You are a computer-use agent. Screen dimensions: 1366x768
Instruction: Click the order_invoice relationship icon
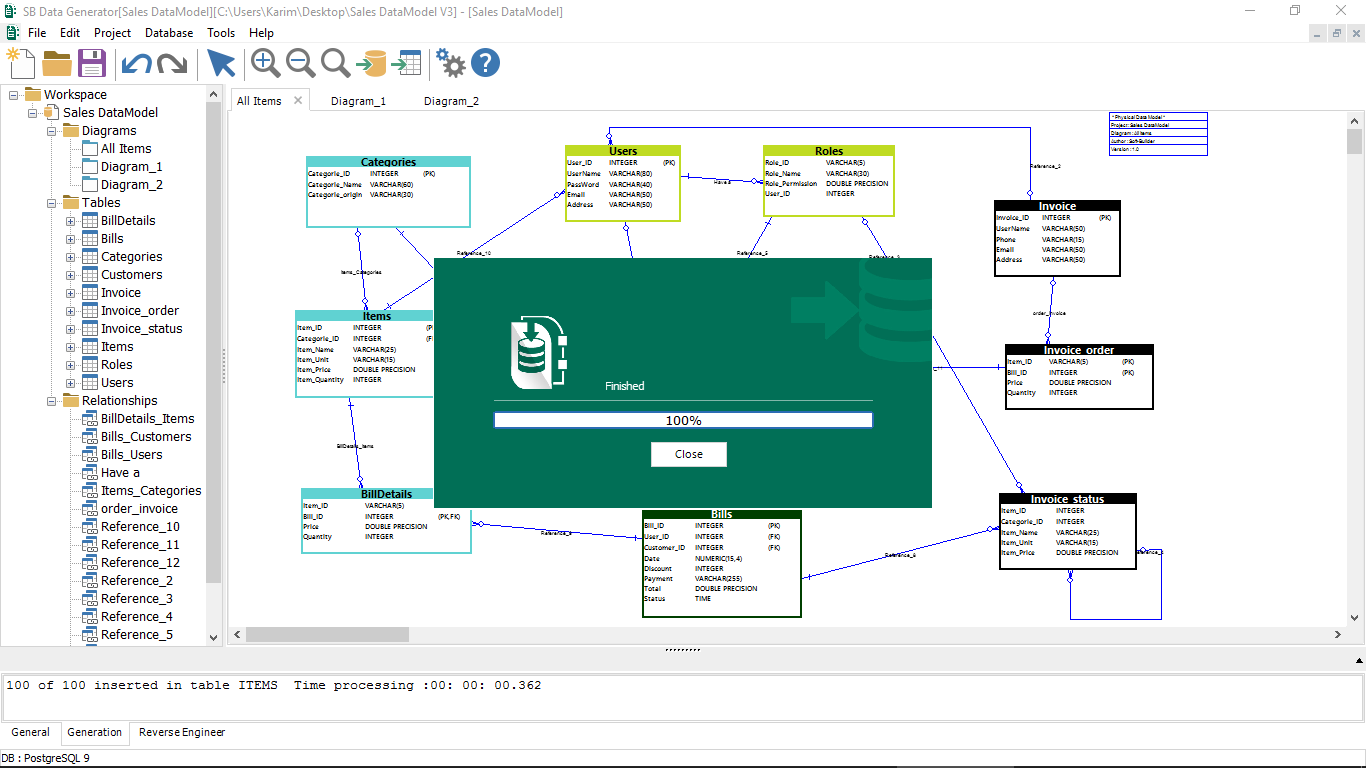(x=89, y=508)
